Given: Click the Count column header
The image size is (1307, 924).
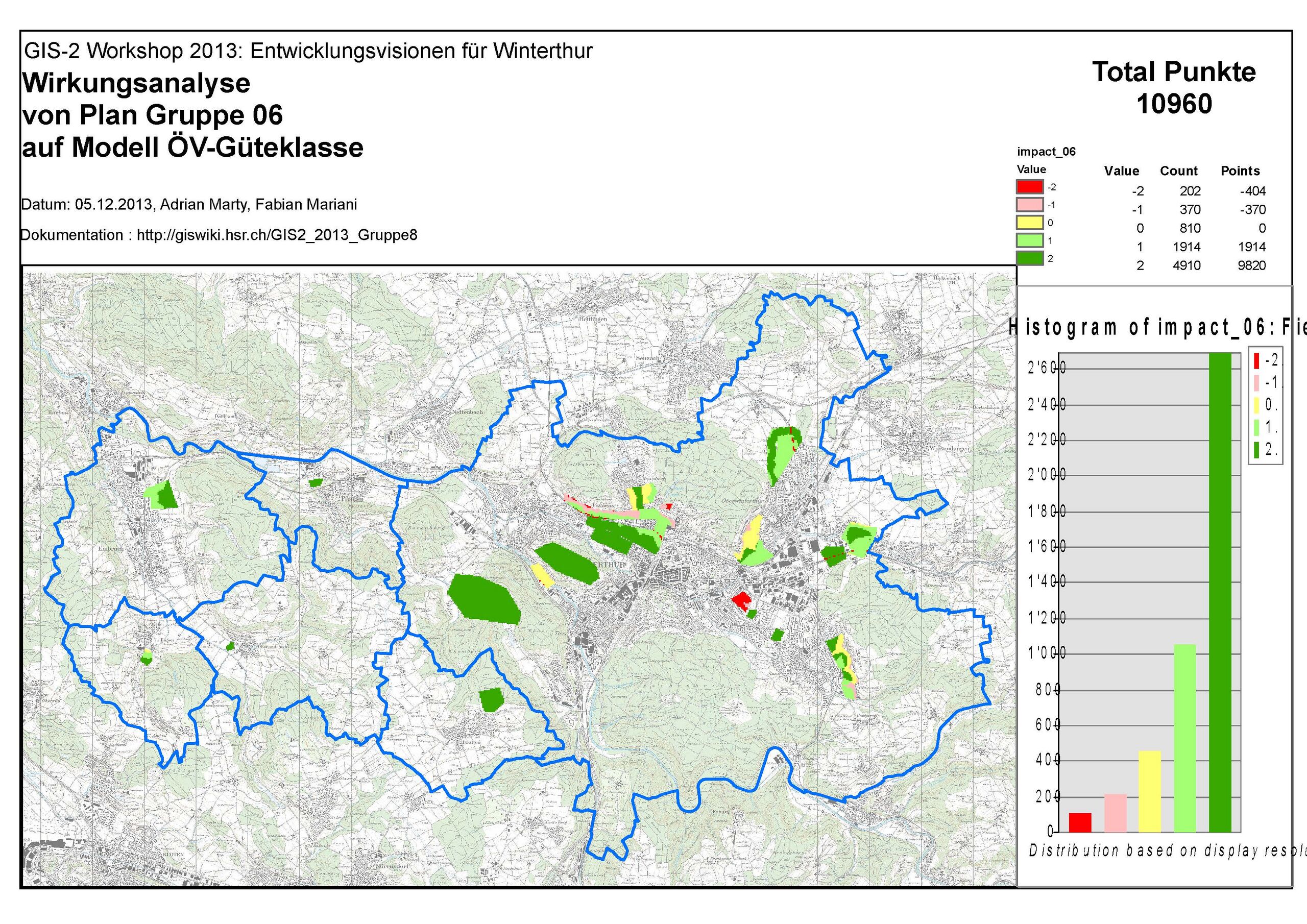Looking at the screenshot, I should tap(1178, 171).
